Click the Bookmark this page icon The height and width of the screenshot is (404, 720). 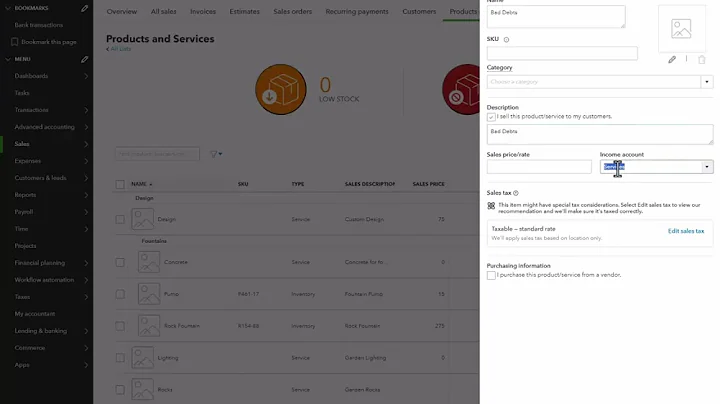click(x=14, y=42)
